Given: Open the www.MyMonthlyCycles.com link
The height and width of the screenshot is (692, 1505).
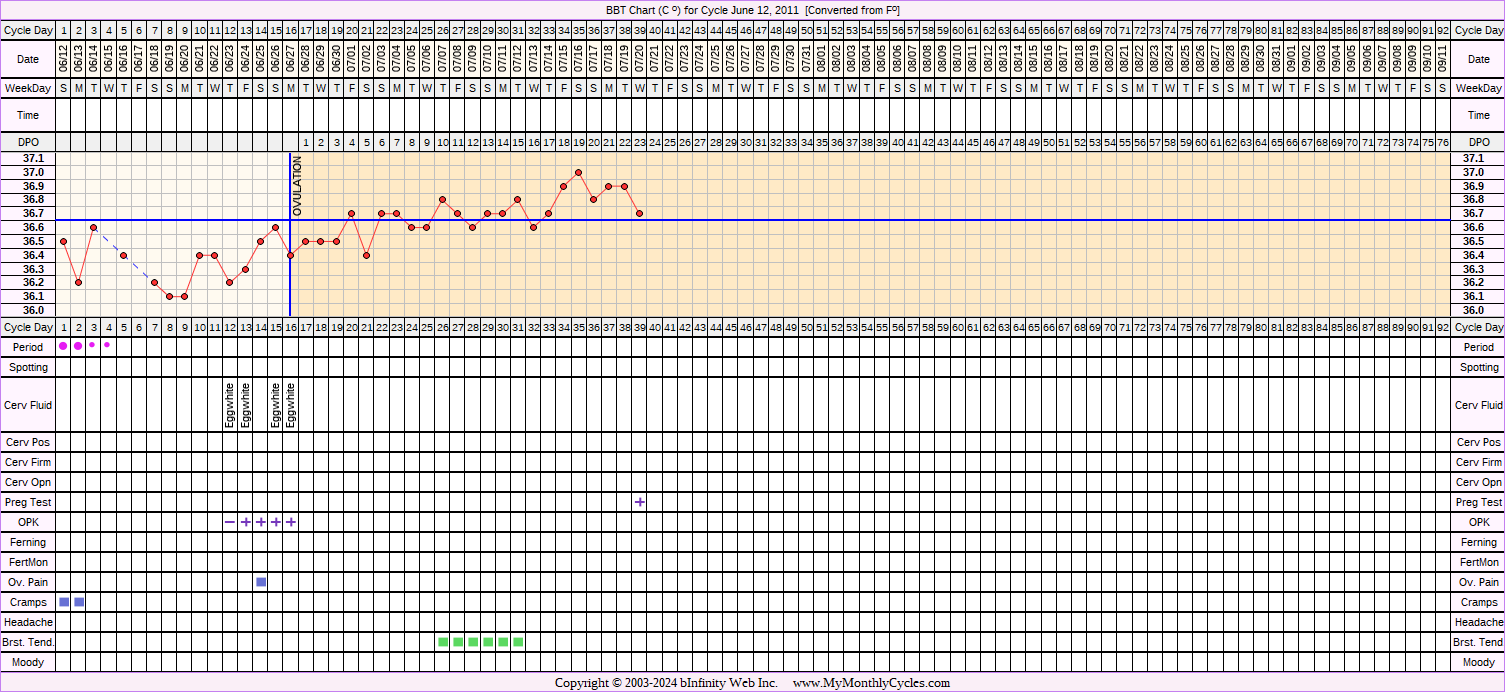Looking at the screenshot, I should tap(871, 683).
